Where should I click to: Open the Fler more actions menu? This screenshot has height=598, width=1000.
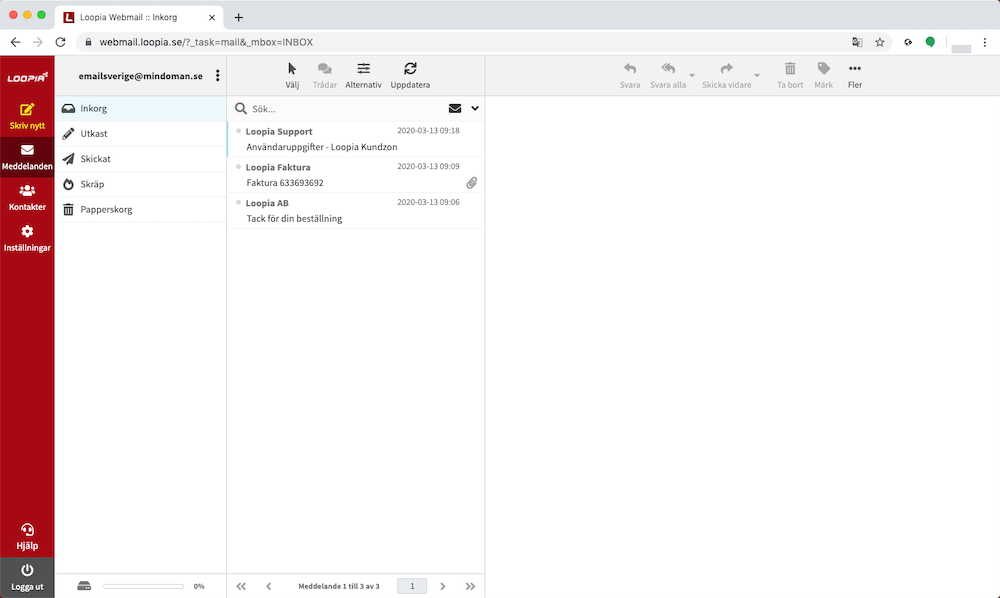pyautogui.click(x=855, y=75)
